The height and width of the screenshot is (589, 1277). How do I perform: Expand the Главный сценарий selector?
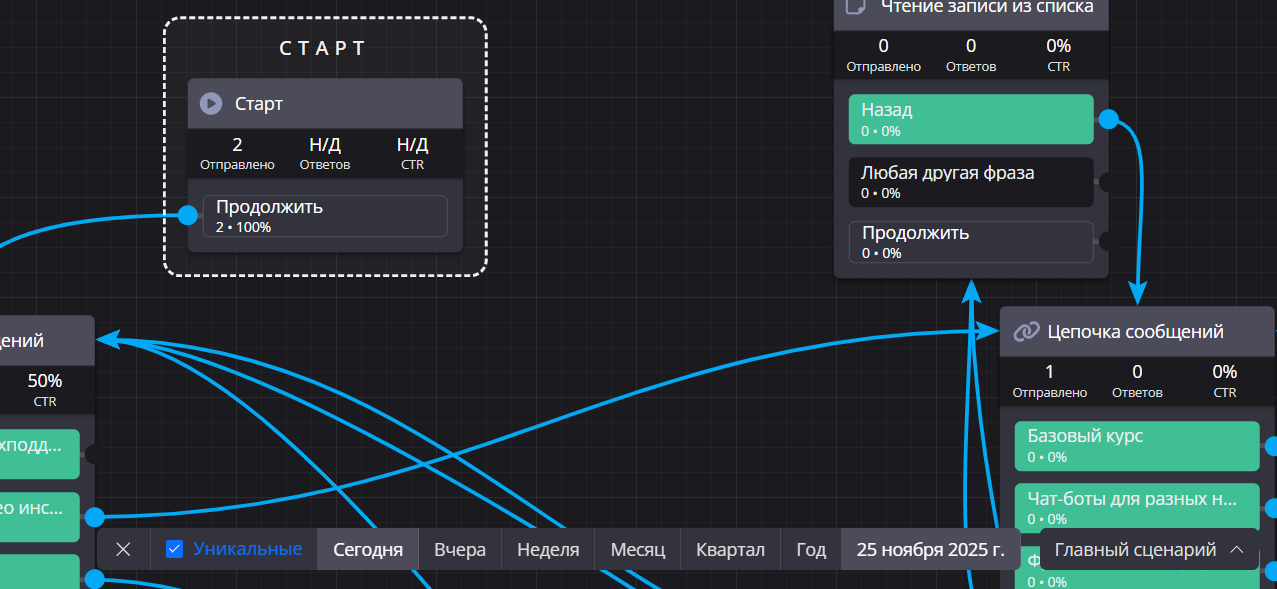[1148, 549]
